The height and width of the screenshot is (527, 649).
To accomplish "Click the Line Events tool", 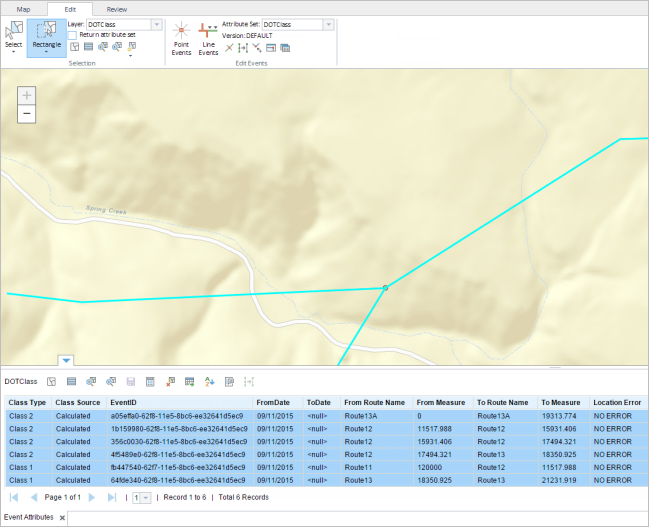I will [x=208, y=37].
